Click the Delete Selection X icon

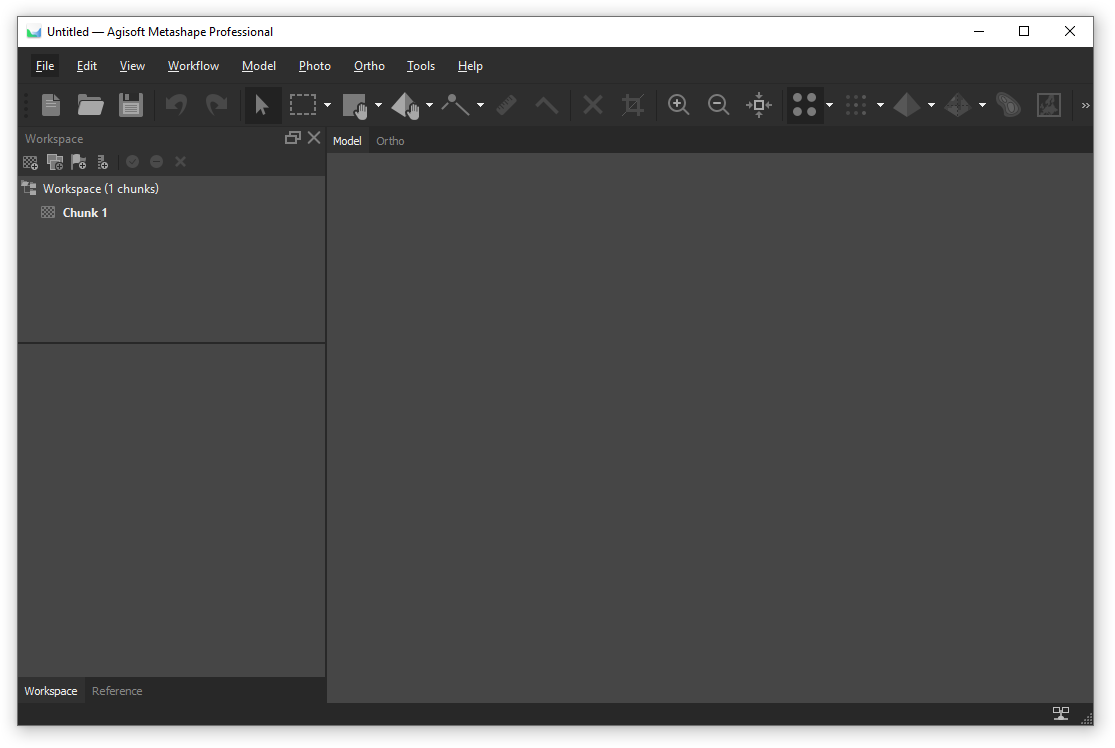592,105
